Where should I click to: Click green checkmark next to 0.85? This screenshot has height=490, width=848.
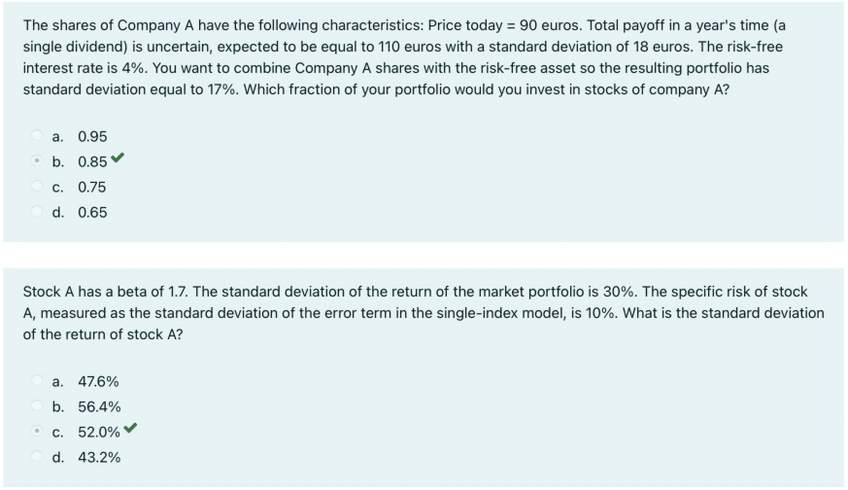[x=119, y=161]
